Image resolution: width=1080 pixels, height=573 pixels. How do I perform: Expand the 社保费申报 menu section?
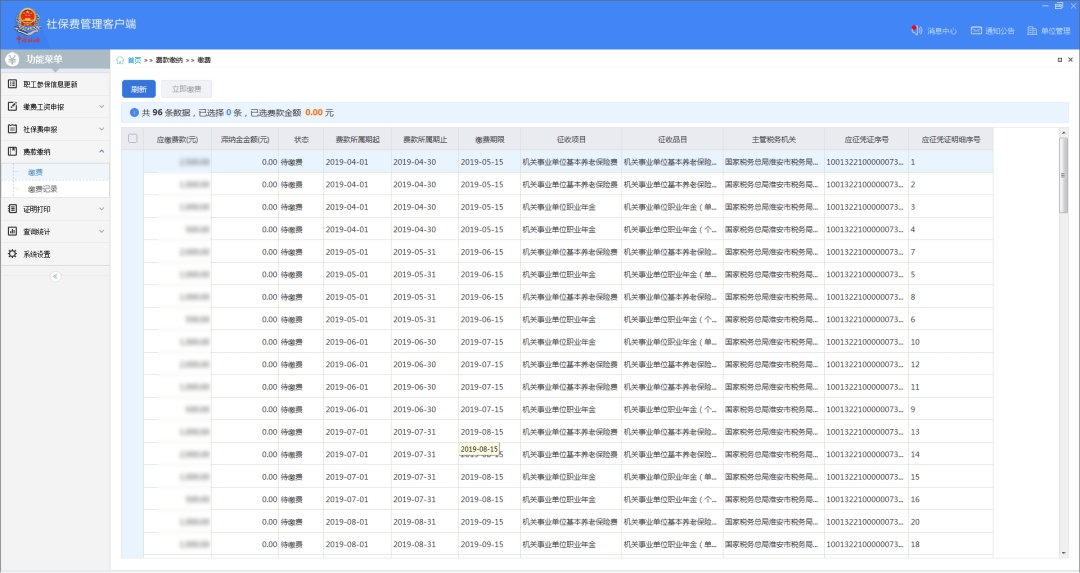pyautogui.click(x=101, y=129)
